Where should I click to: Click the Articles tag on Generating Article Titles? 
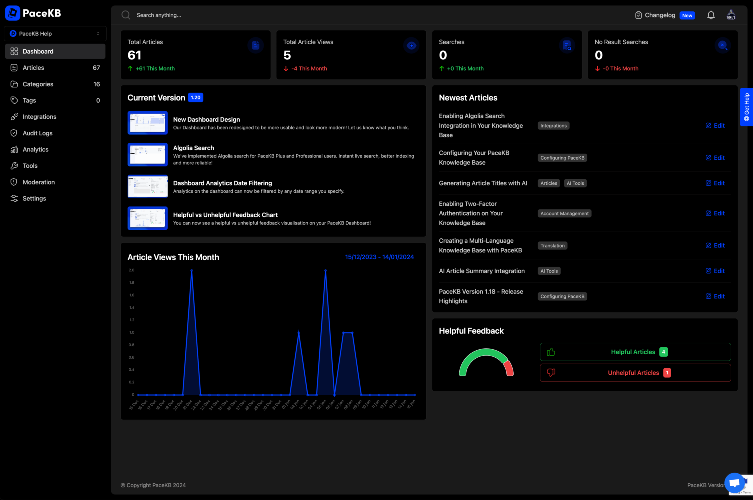(548, 183)
